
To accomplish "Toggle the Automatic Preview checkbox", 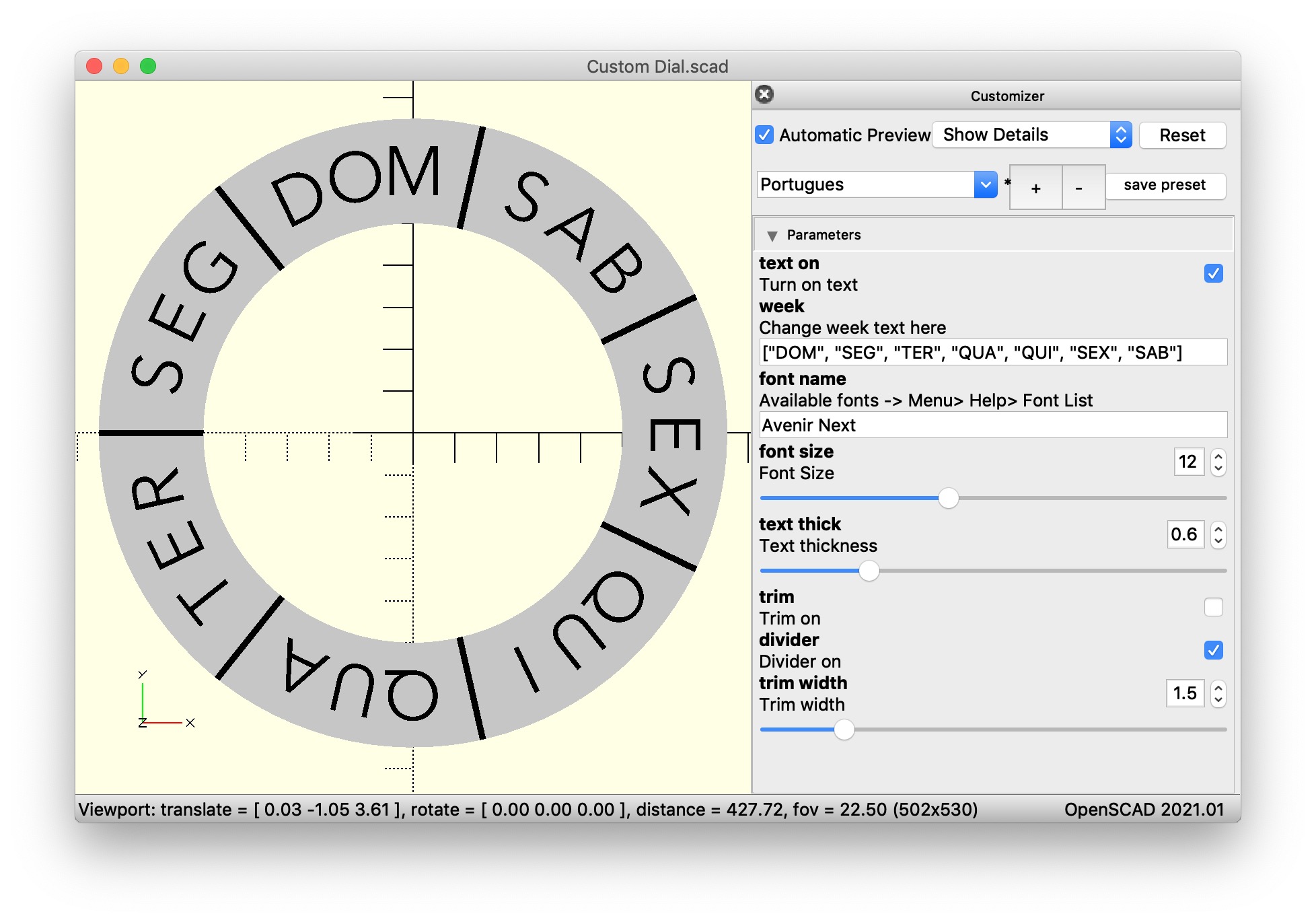I will (x=764, y=135).
